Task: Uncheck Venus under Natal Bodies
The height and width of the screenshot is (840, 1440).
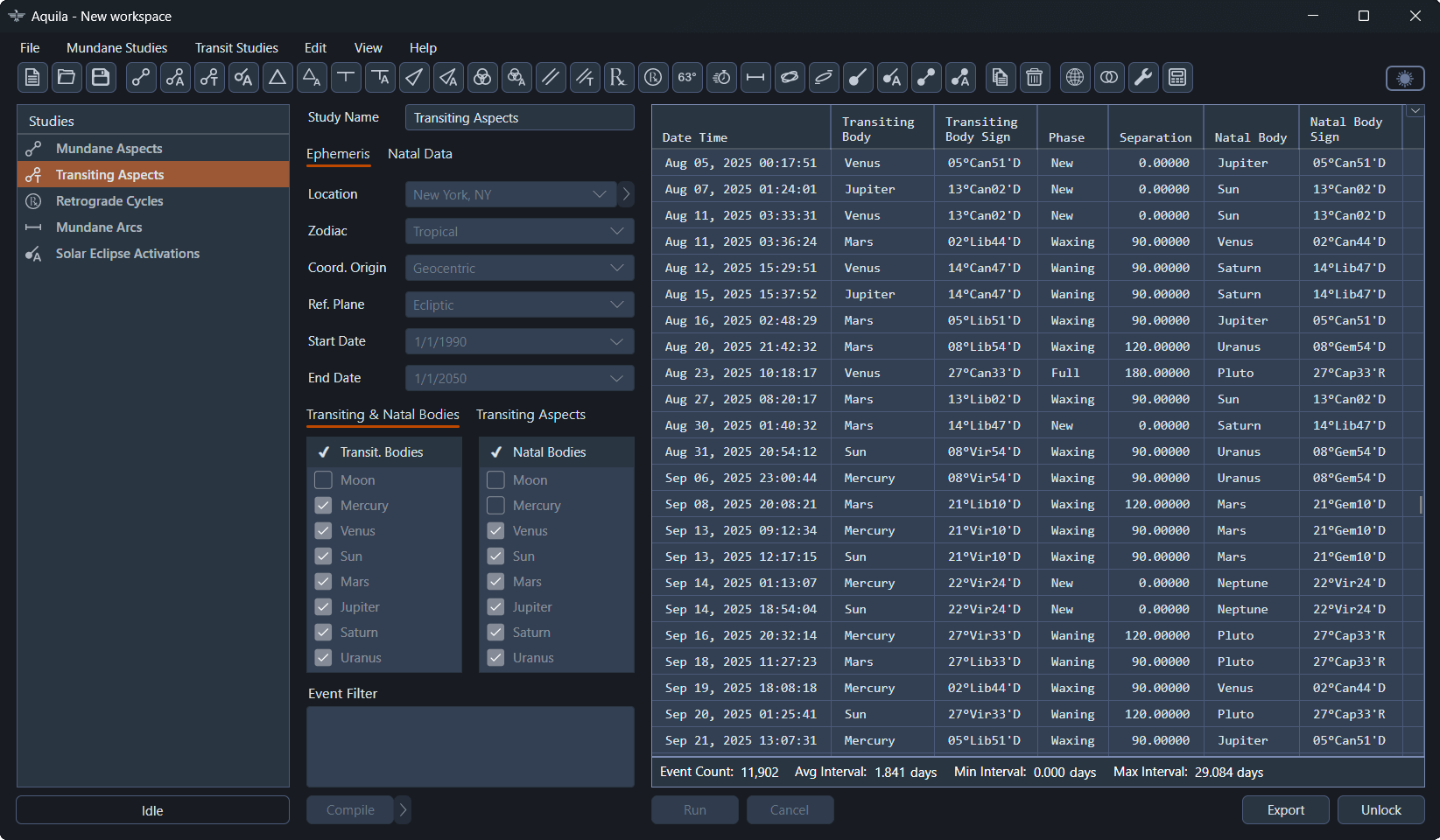Action: [495, 531]
